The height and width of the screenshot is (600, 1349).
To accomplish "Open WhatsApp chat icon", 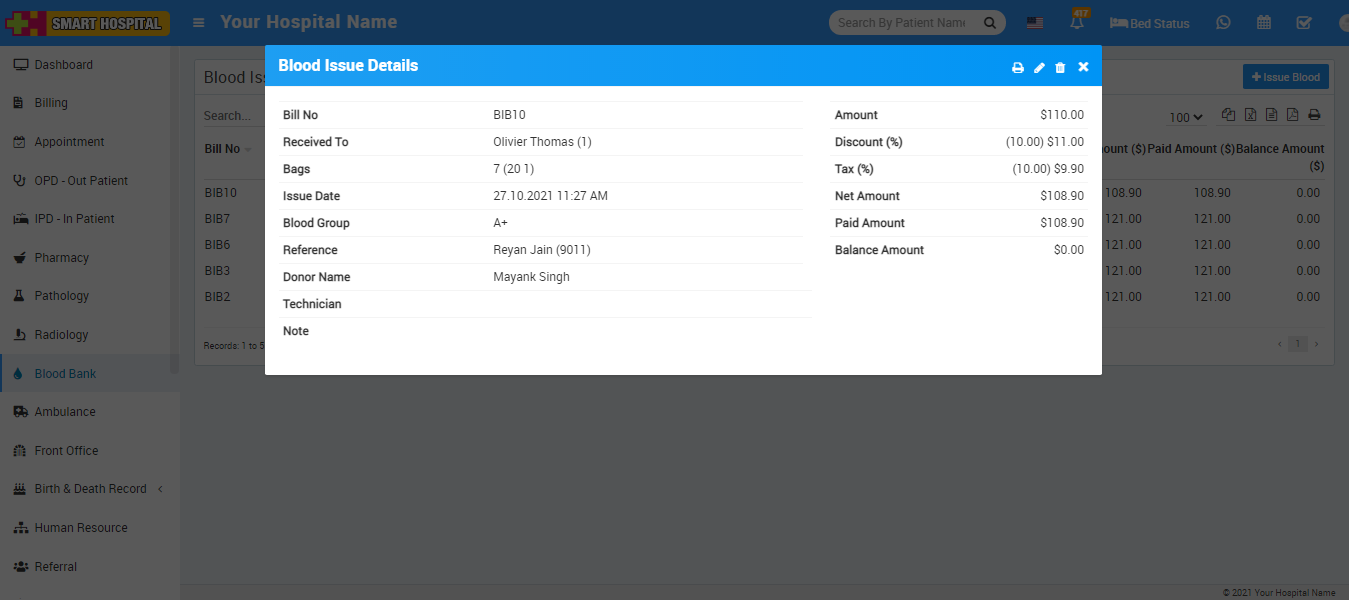I will click(x=1223, y=23).
